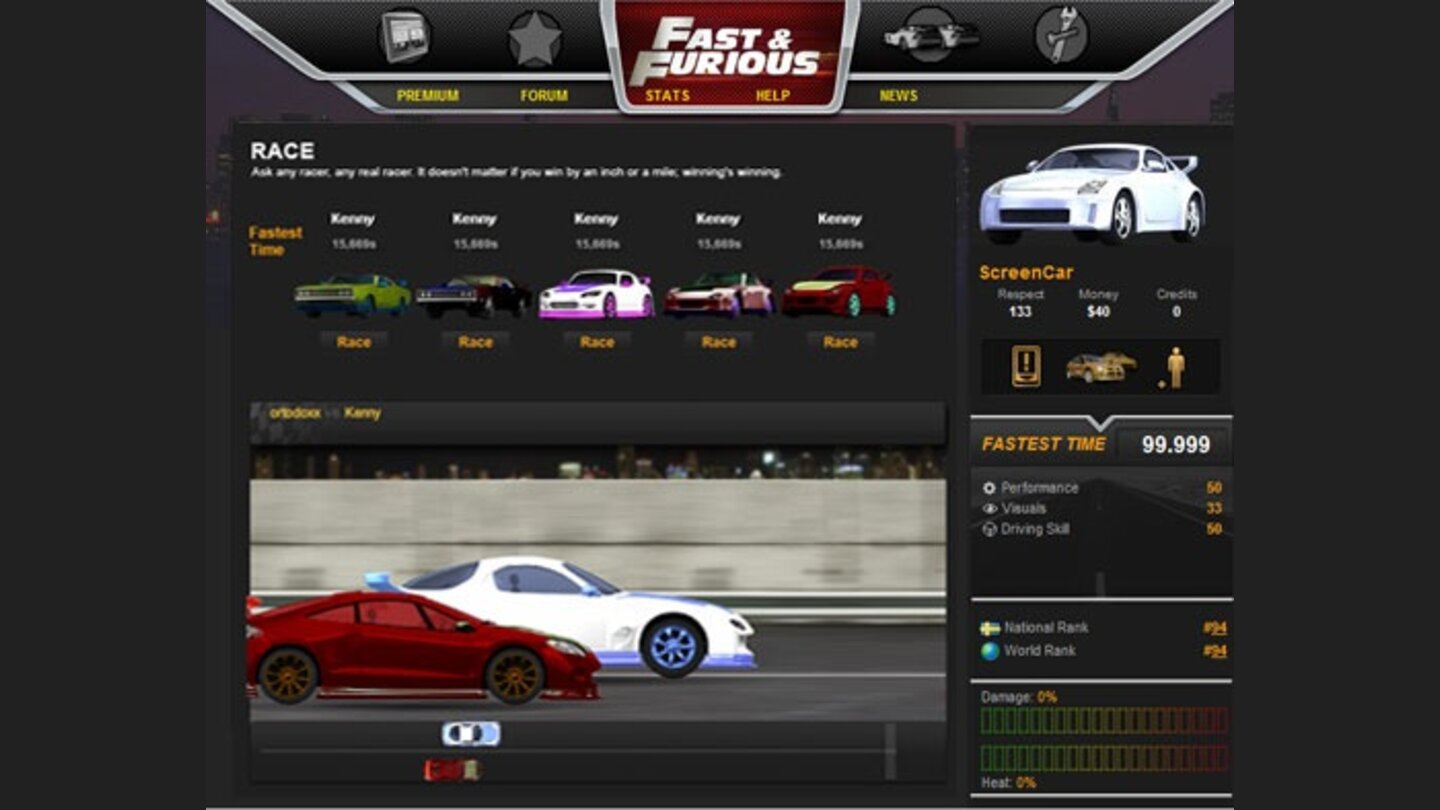The image size is (1440, 810).
Task: Open the PREMIUM menu
Action: pos(428,96)
